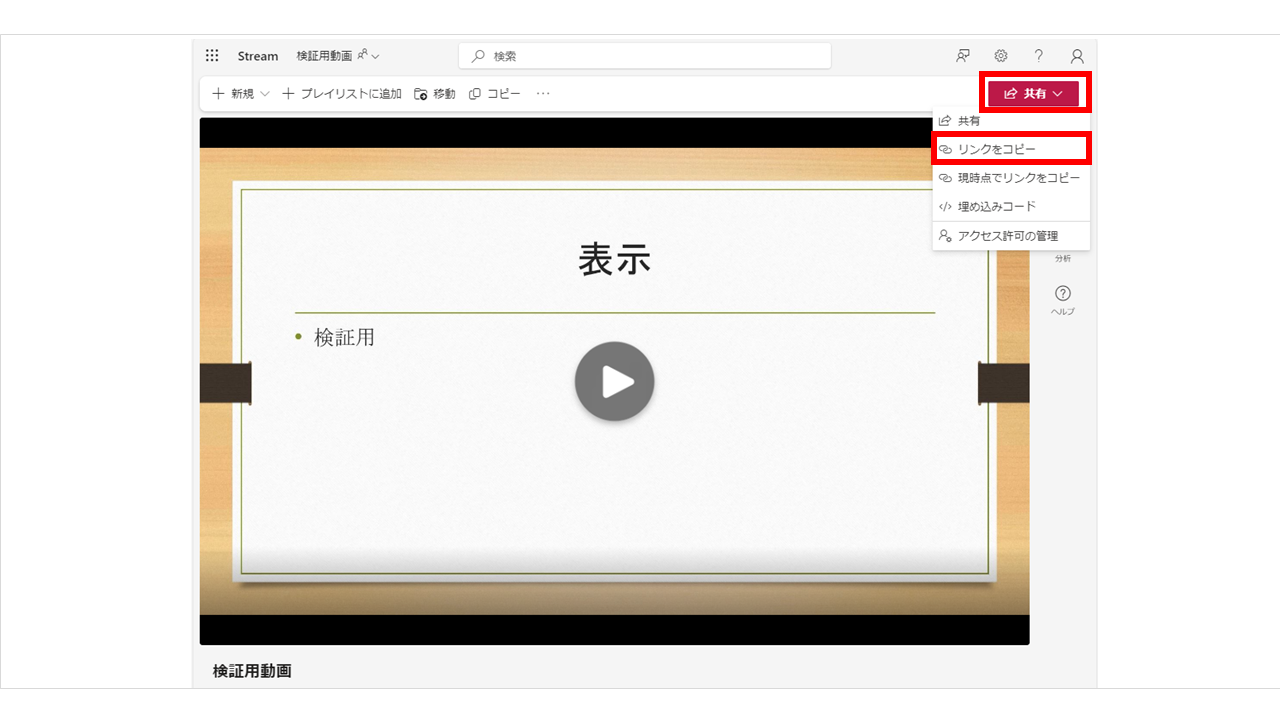Select 共有 in the share menu
Image resolution: width=1280 pixels, height=720 pixels.
(x=1011, y=121)
